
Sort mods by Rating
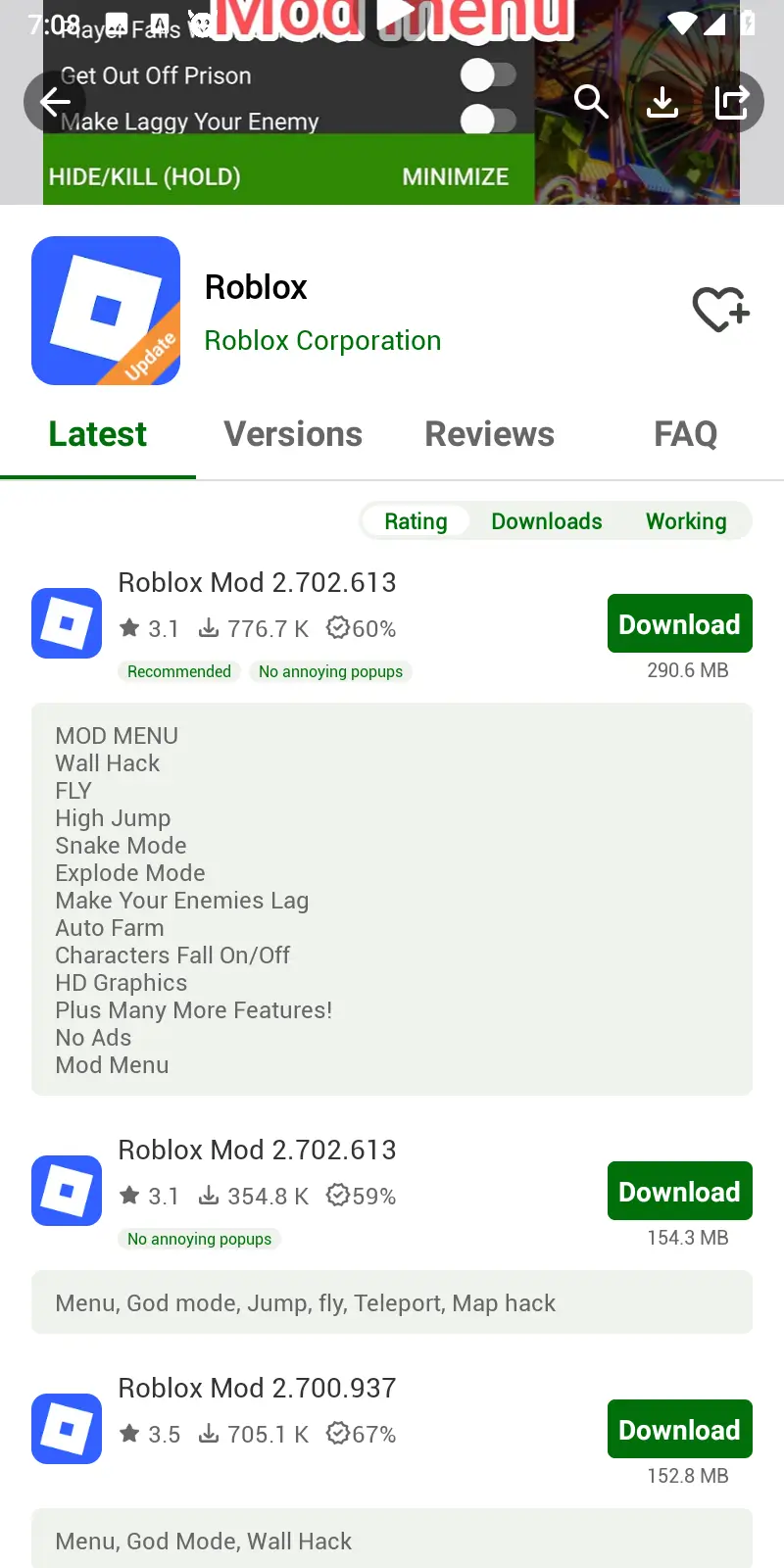[x=416, y=521]
